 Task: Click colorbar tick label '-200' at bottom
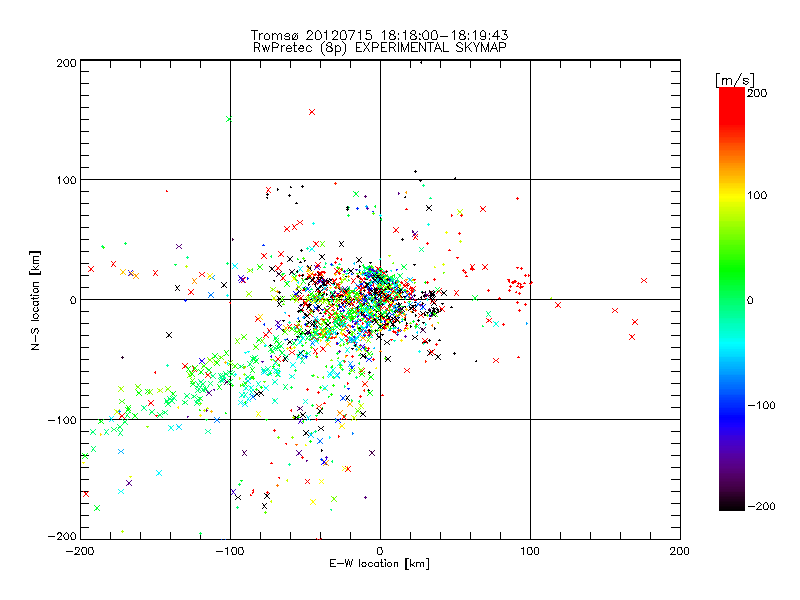point(761,506)
